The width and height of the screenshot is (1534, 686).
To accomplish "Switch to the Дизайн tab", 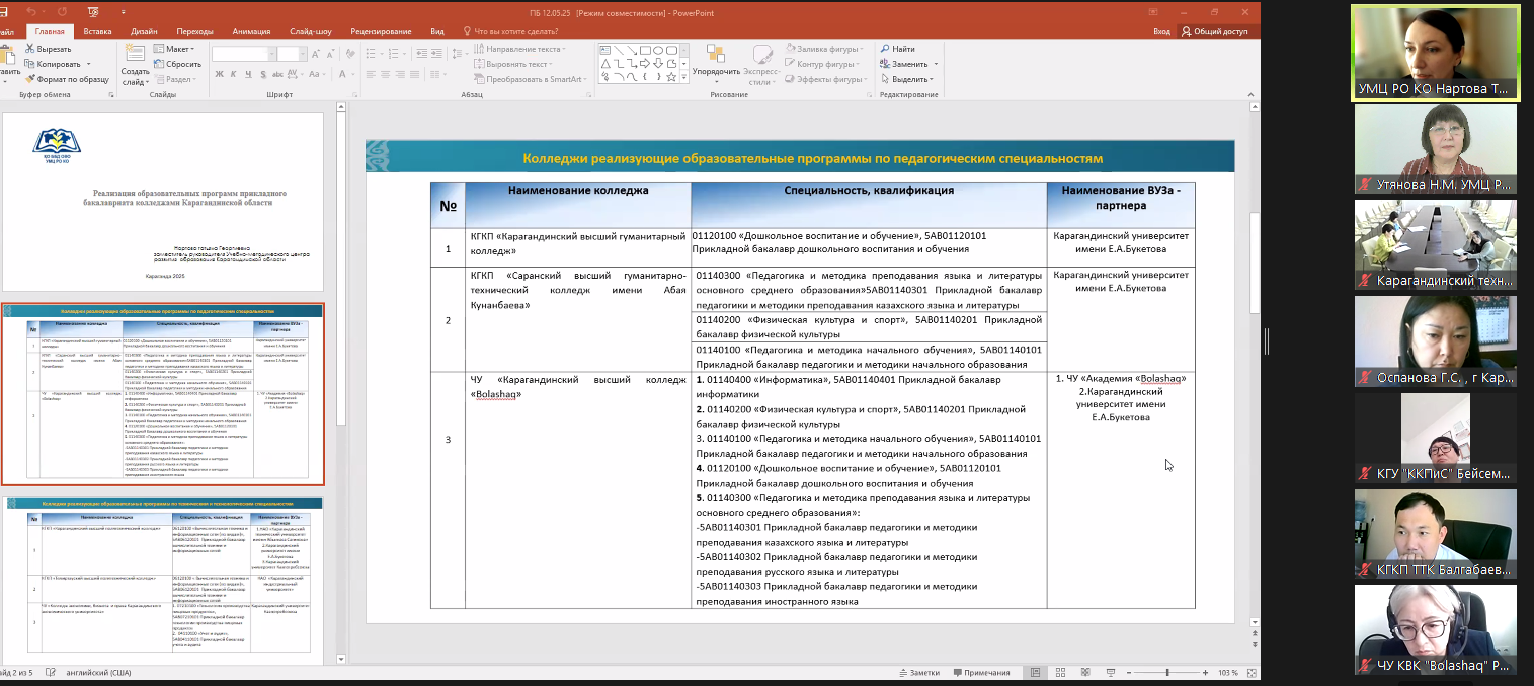I will tap(146, 31).
